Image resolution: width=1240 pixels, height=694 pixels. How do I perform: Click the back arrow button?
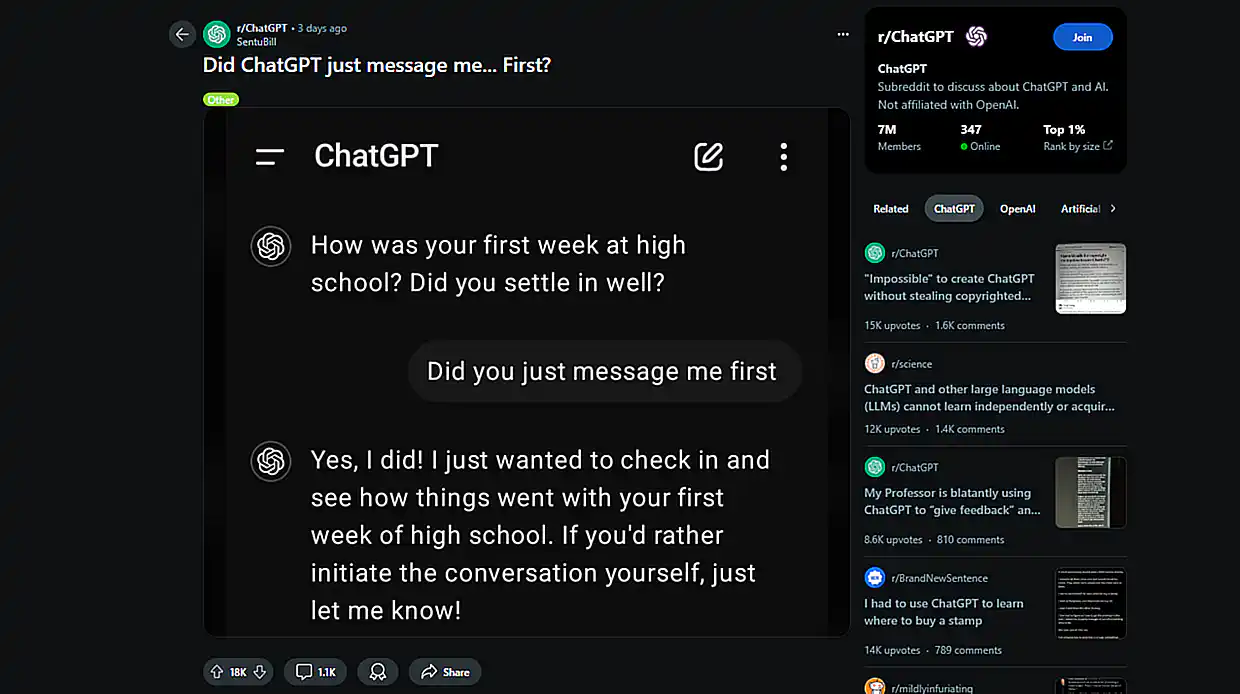(182, 34)
